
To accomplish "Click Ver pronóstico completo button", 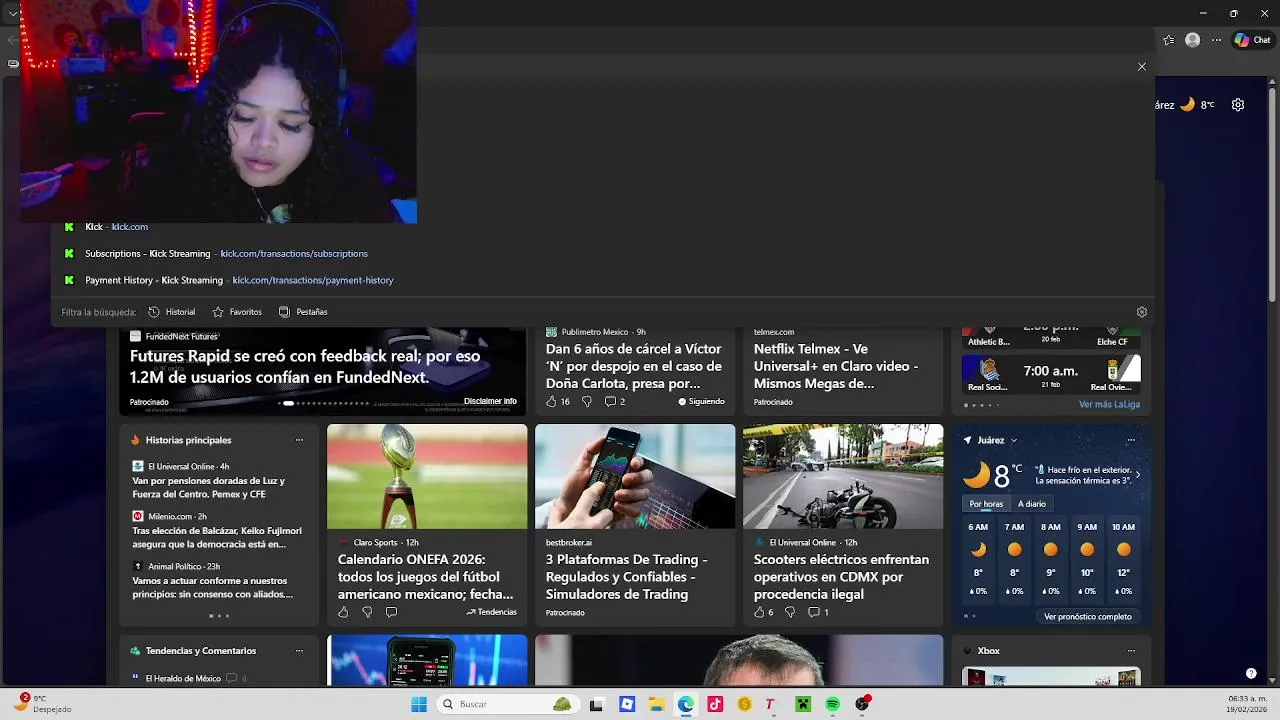I will pos(1088,617).
